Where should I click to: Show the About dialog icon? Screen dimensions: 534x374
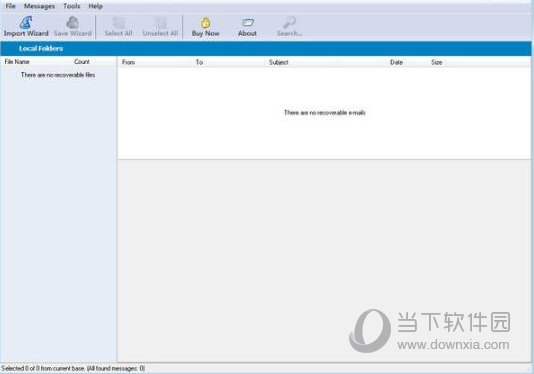pos(247,27)
